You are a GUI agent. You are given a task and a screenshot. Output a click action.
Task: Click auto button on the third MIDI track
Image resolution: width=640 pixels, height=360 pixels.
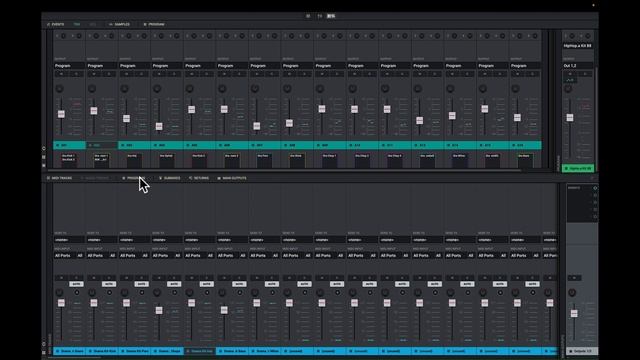click(x=142, y=284)
